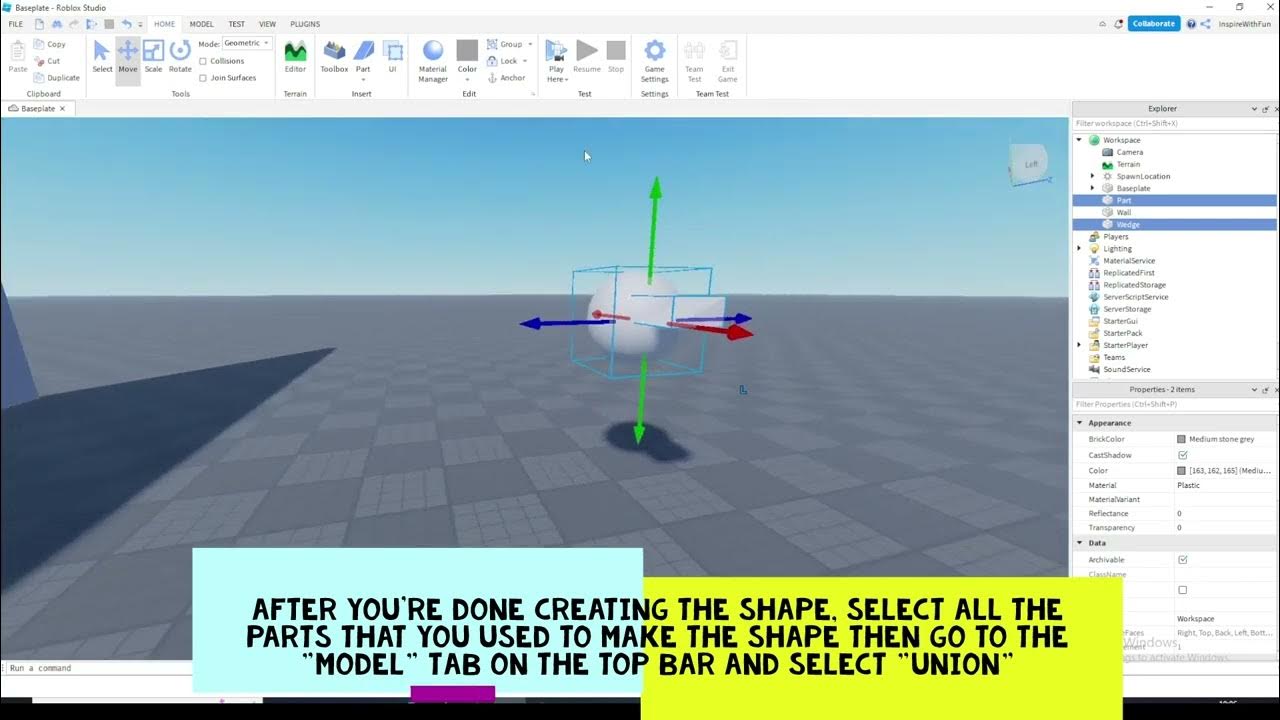This screenshot has width=1280, height=720.
Task: Toggle the Join Surfaces checkbox
Action: 203,78
